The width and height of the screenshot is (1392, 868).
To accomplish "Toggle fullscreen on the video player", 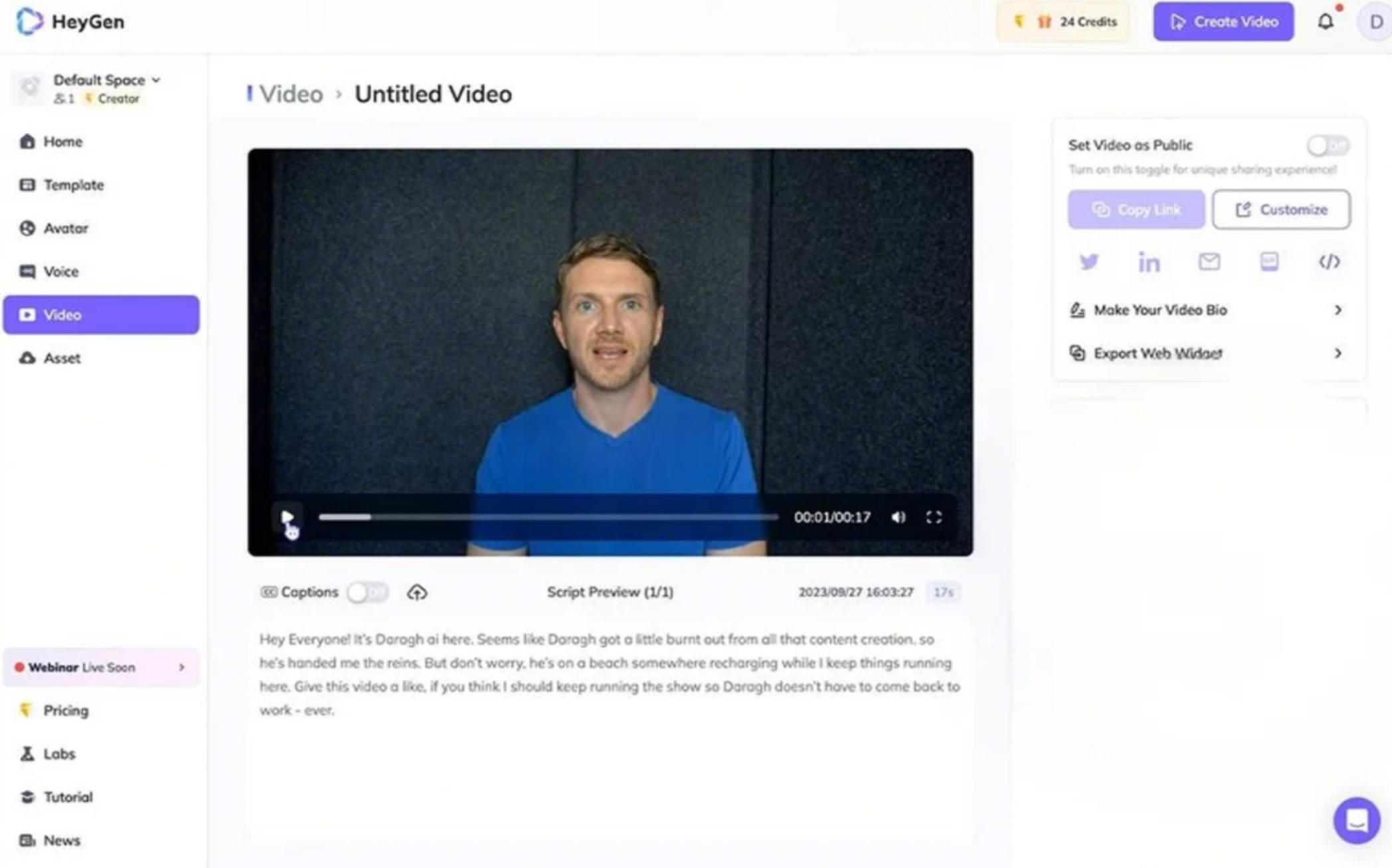I will click(x=934, y=517).
